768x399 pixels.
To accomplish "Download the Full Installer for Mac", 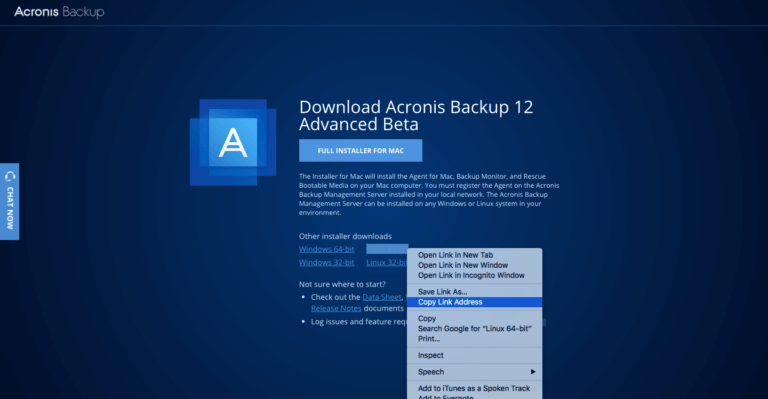I will click(360, 150).
